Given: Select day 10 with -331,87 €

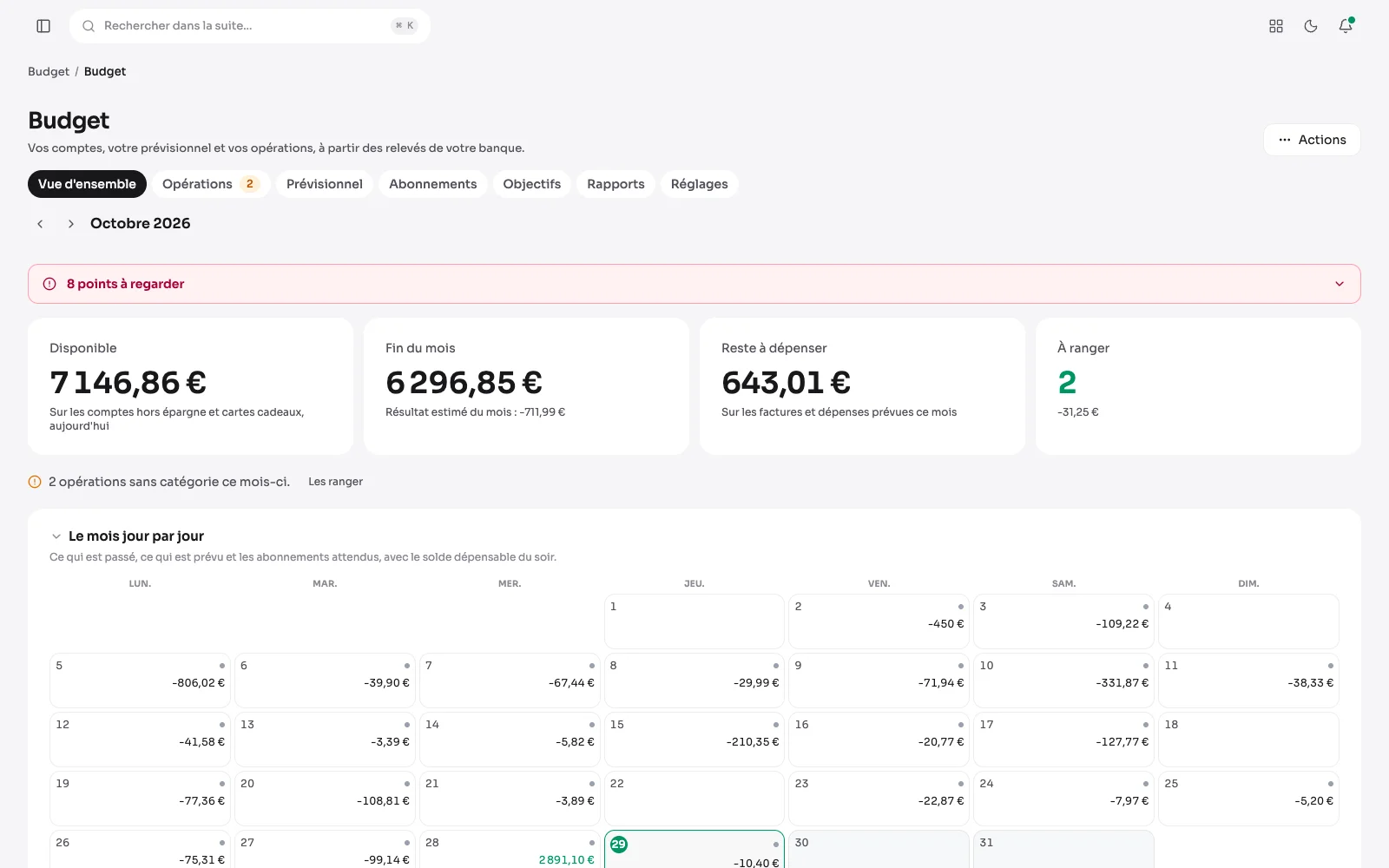Looking at the screenshot, I should click(x=1063, y=681).
